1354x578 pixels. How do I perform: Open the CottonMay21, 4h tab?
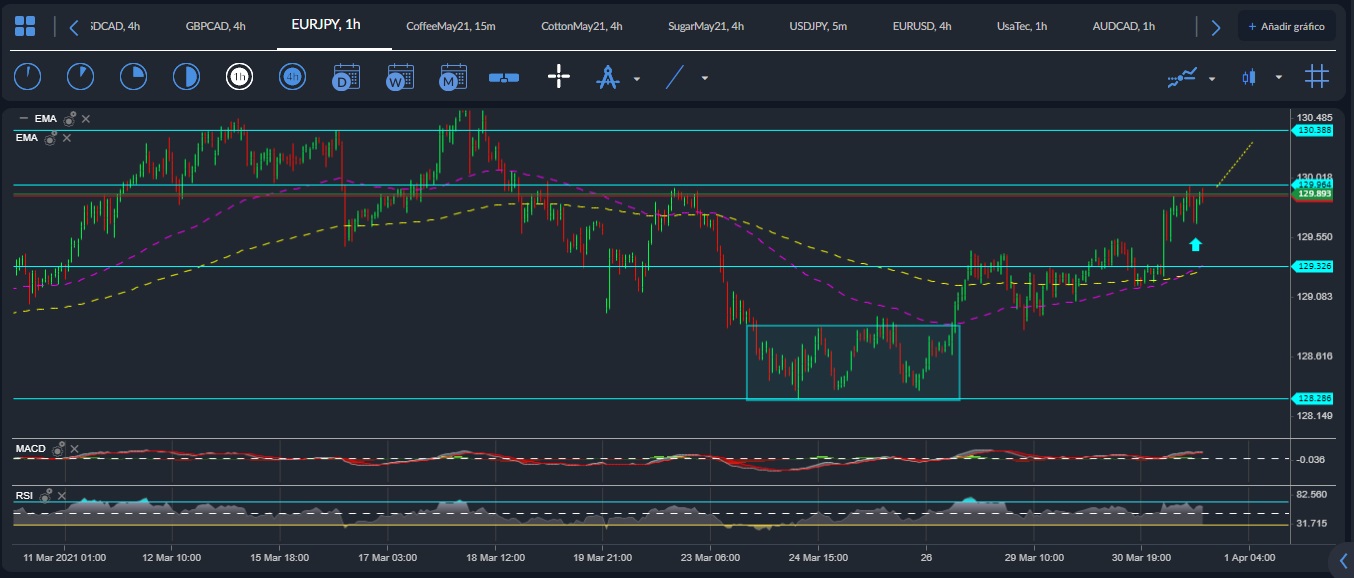582,27
